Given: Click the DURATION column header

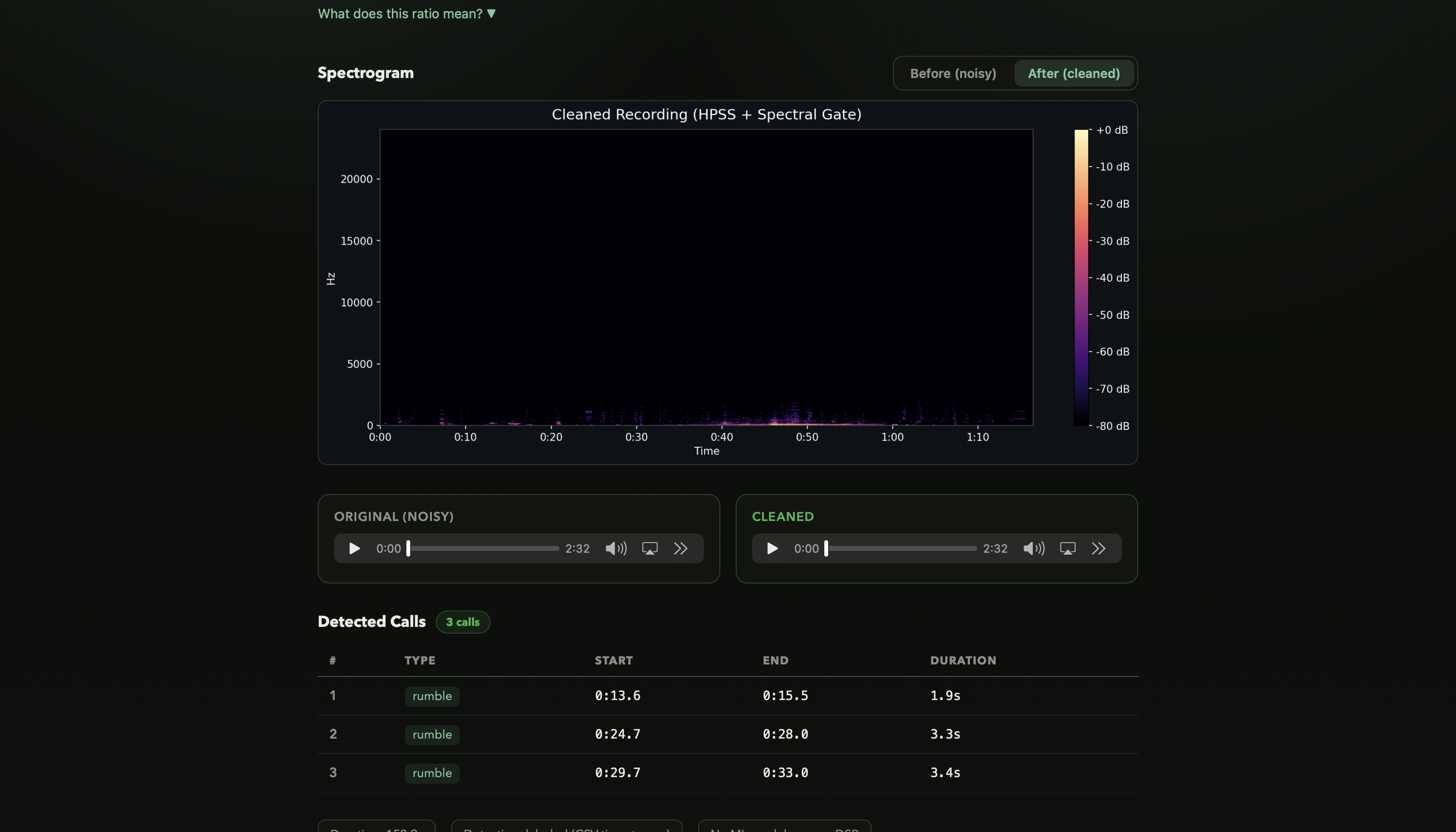Looking at the screenshot, I should (x=962, y=661).
